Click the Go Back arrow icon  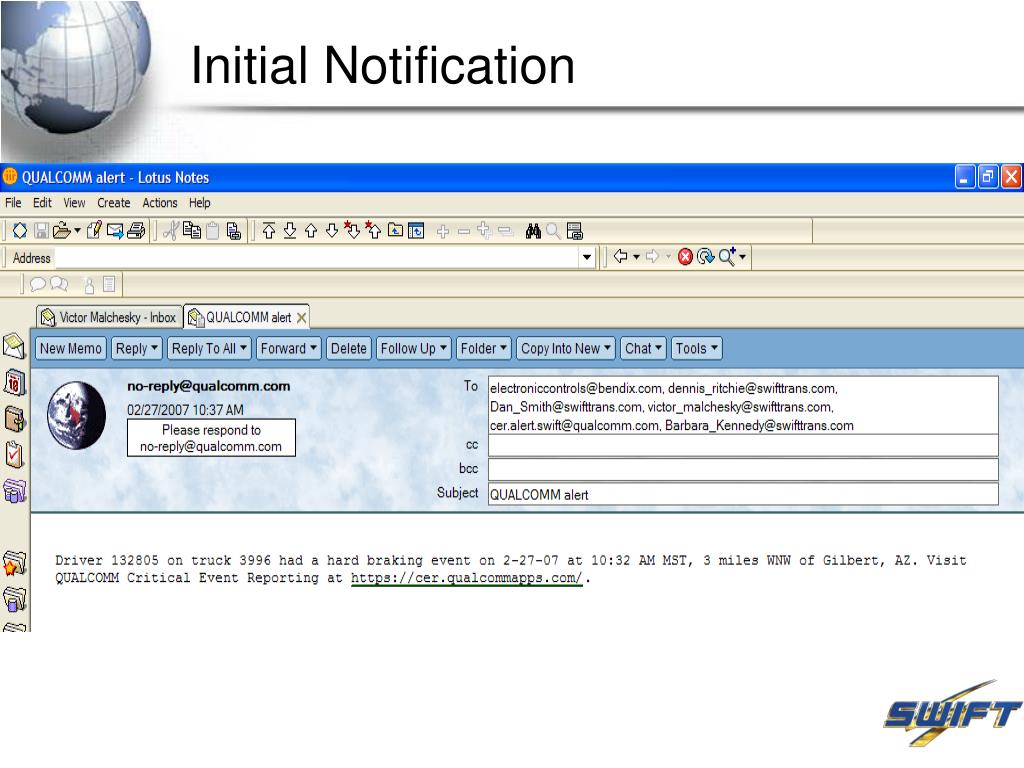pyautogui.click(x=620, y=256)
